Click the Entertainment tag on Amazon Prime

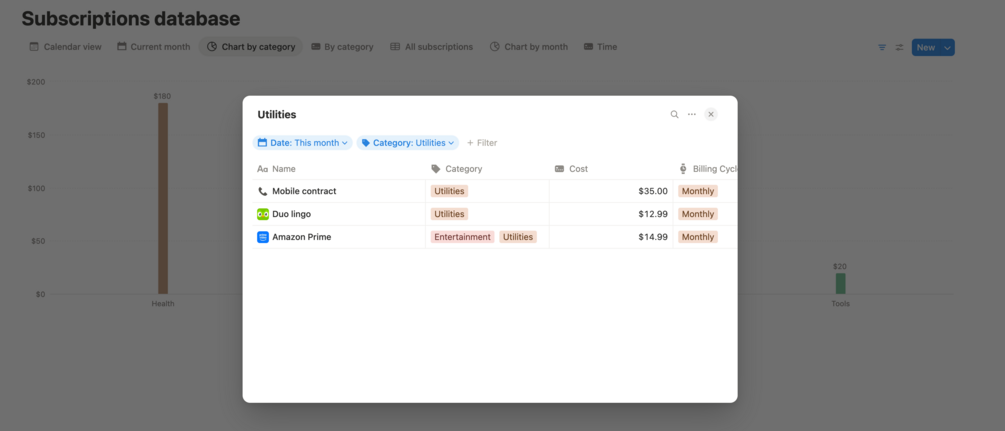point(462,237)
